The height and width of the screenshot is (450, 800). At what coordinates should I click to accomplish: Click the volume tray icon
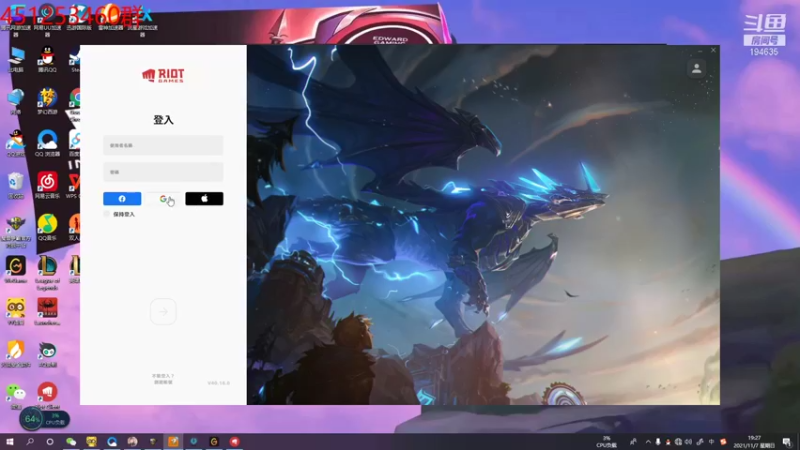pyautogui.click(x=688, y=442)
